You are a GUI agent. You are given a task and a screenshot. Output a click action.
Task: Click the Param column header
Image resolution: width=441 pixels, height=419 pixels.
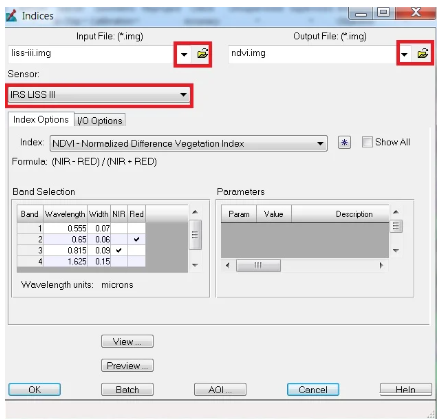[239, 214]
